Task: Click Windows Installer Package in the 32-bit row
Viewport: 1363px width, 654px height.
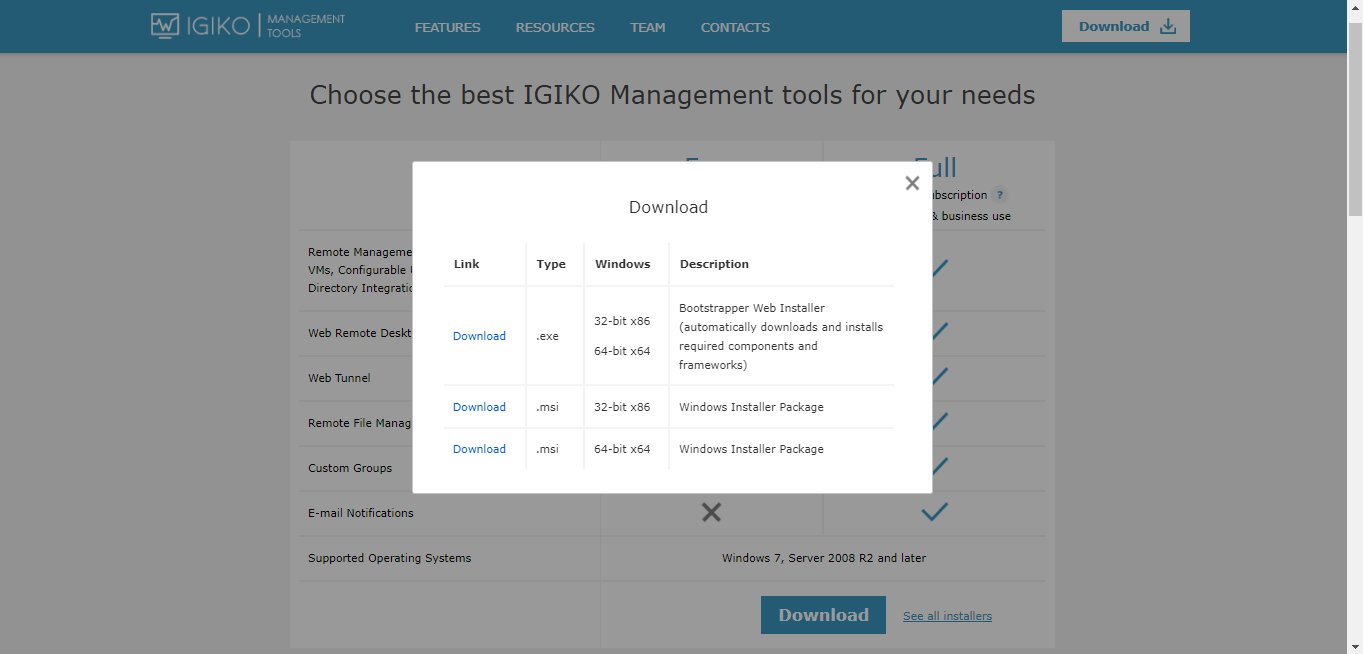Action: tap(751, 407)
